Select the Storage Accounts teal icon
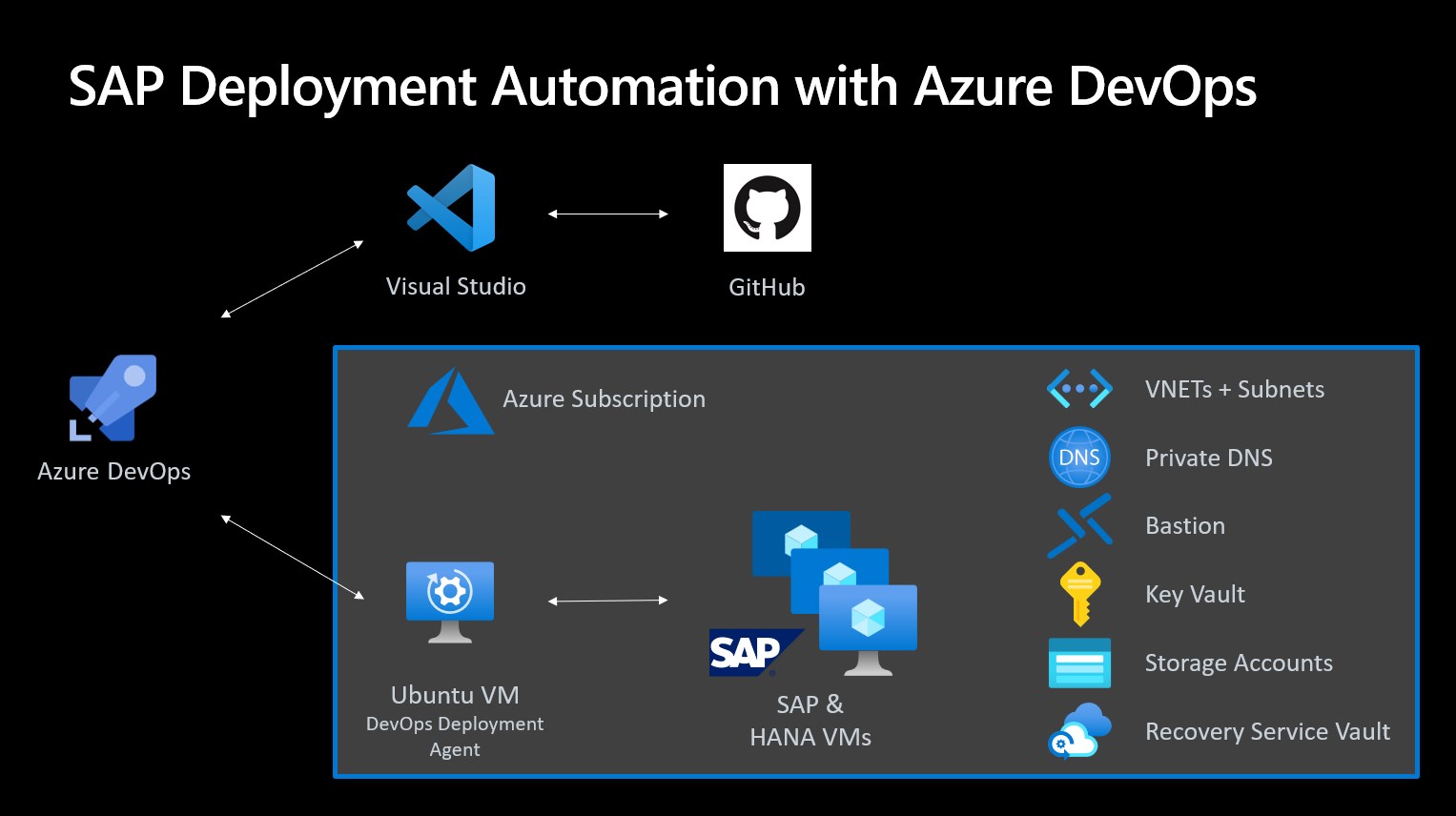The height and width of the screenshot is (816, 1456). pyautogui.click(x=1079, y=663)
